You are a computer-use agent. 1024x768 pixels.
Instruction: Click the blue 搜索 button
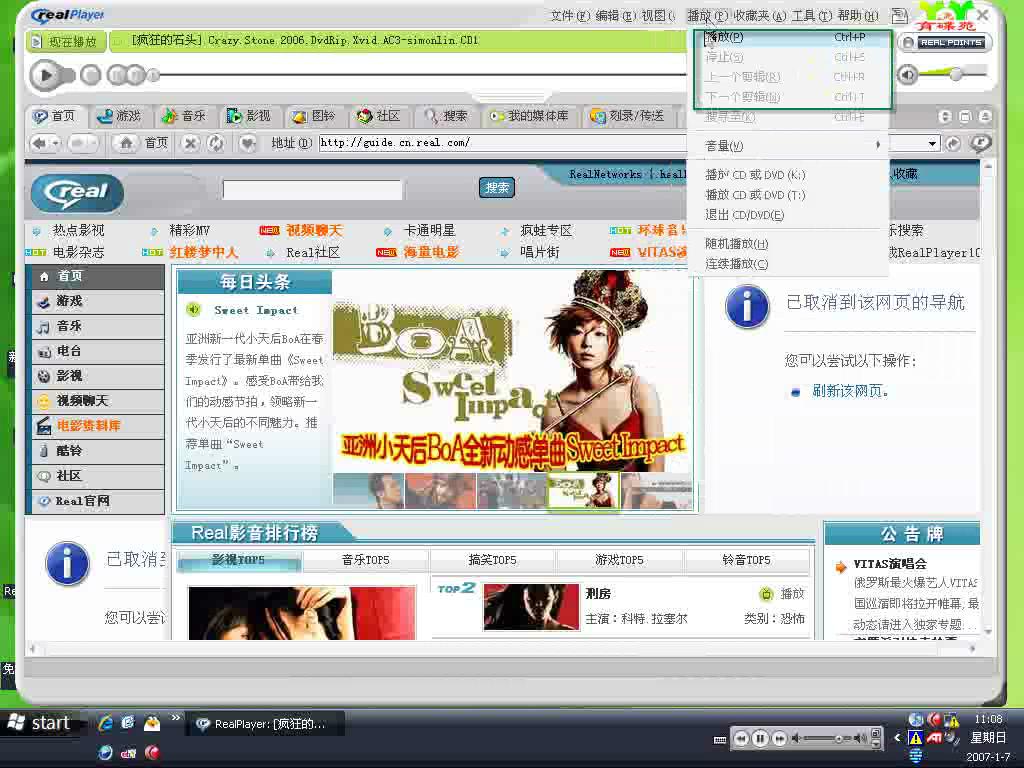coord(496,188)
